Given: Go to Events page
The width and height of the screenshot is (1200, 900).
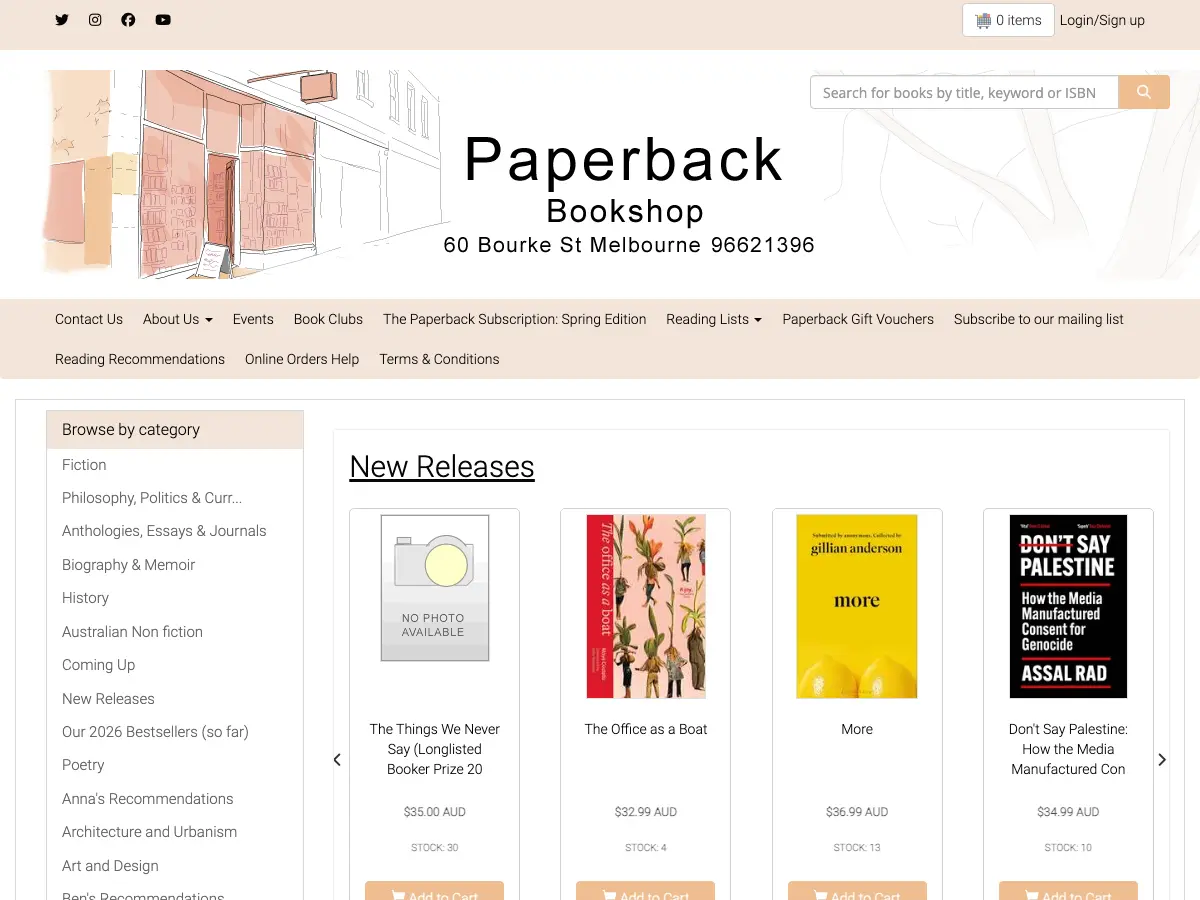Looking at the screenshot, I should tap(253, 319).
